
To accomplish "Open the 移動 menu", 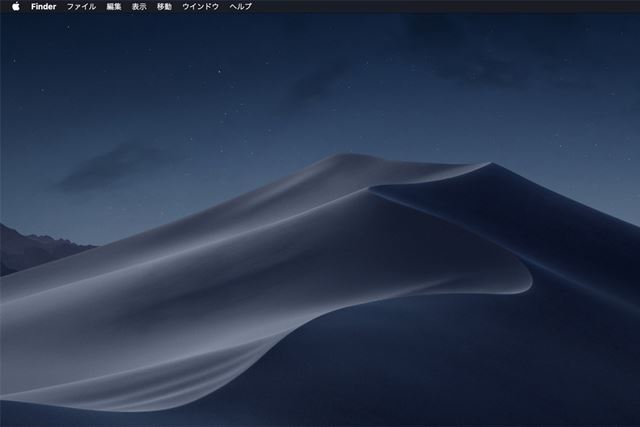I will pos(164,7).
